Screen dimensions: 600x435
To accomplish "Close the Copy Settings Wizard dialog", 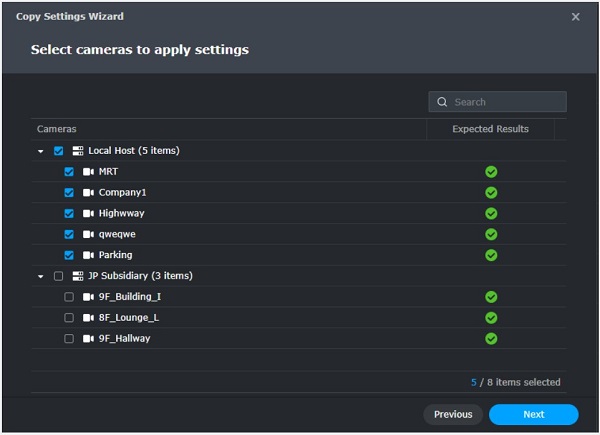I will 575,17.
